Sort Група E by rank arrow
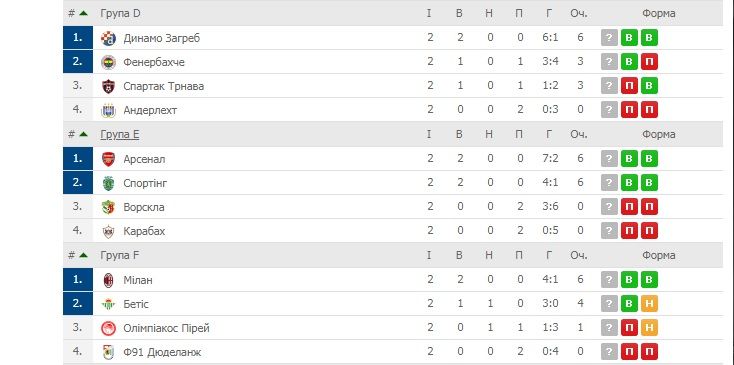 click(83, 134)
